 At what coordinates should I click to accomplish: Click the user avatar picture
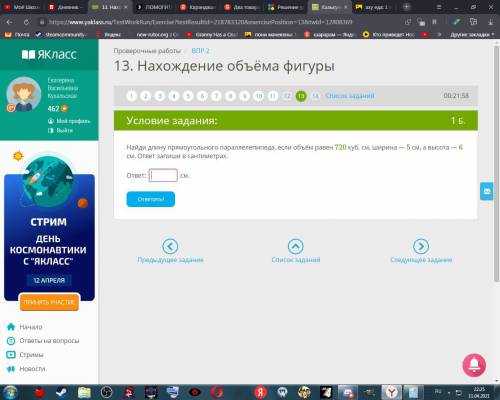[24, 94]
